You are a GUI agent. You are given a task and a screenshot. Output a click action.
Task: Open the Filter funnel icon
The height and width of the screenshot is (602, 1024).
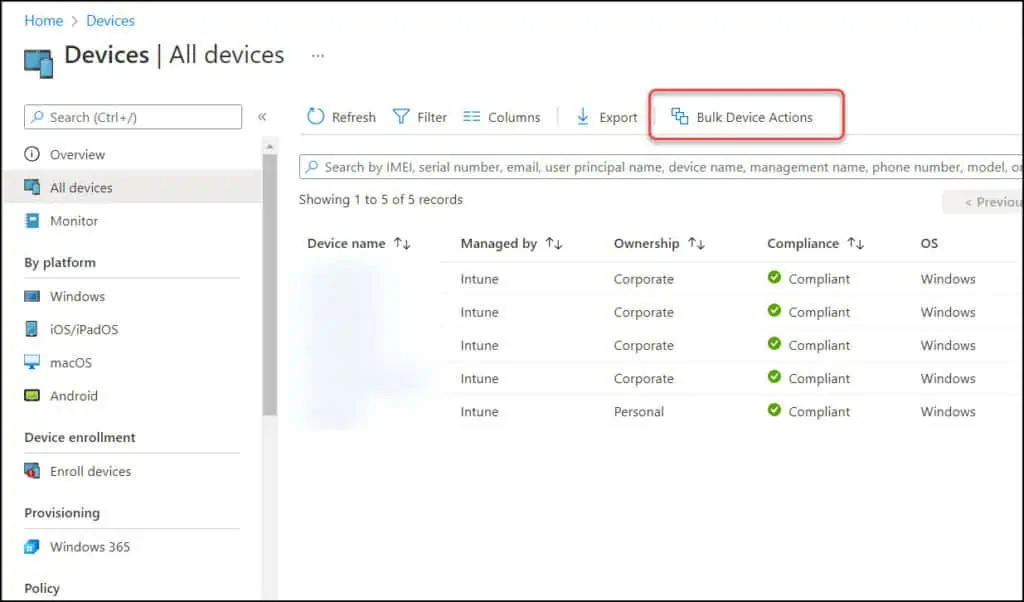click(401, 116)
